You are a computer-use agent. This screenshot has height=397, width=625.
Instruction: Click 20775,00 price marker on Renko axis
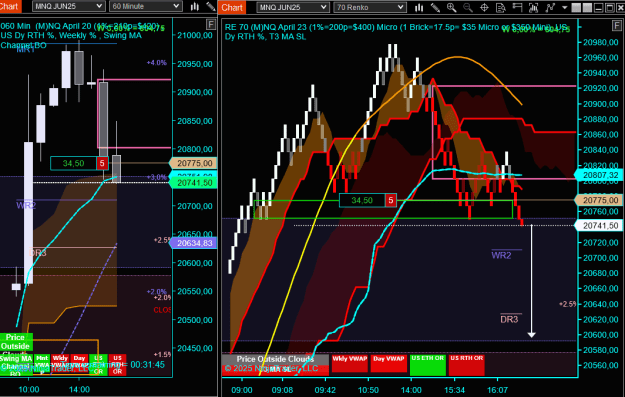[598, 200]
